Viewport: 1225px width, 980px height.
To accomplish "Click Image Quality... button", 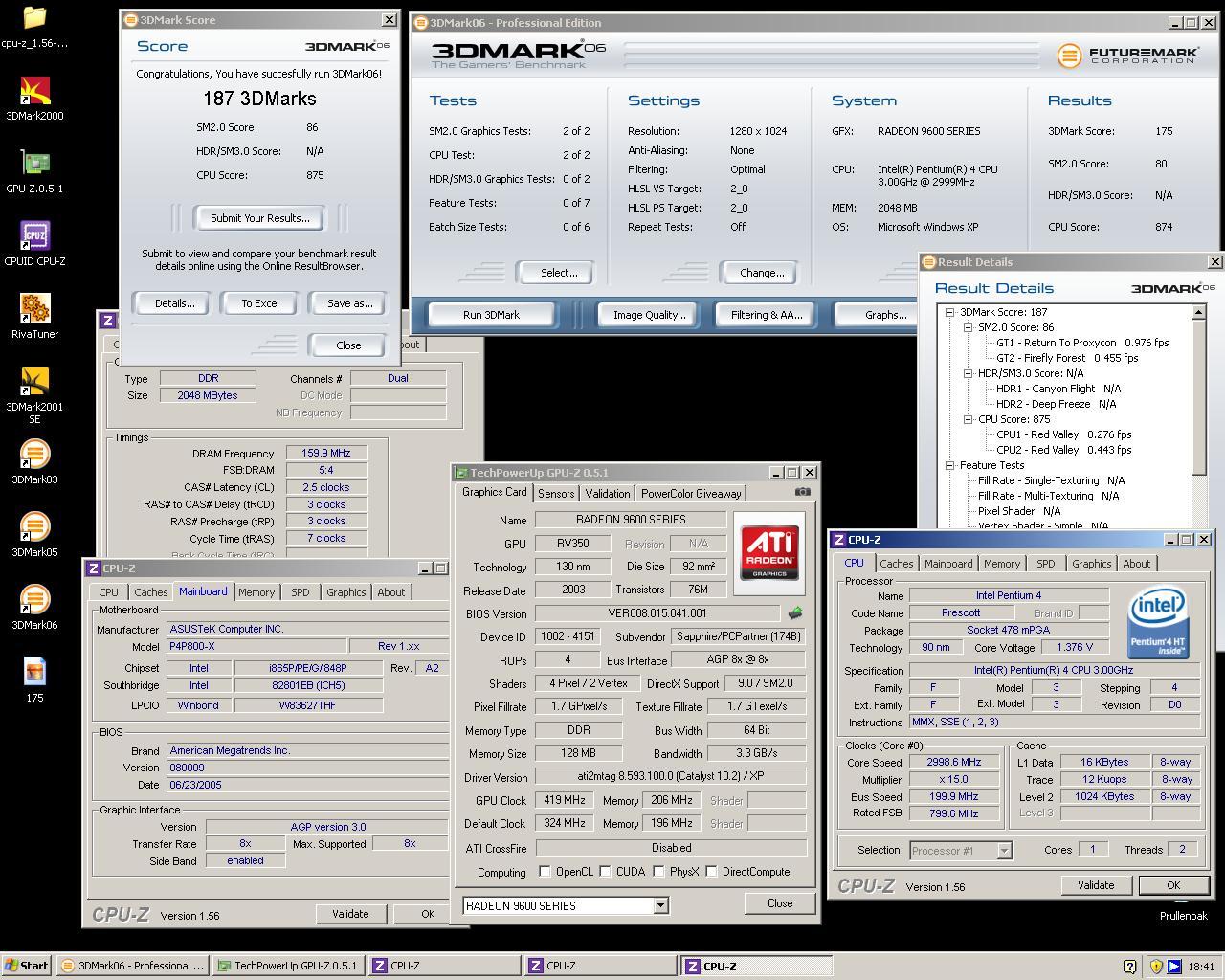I will 650,315.
